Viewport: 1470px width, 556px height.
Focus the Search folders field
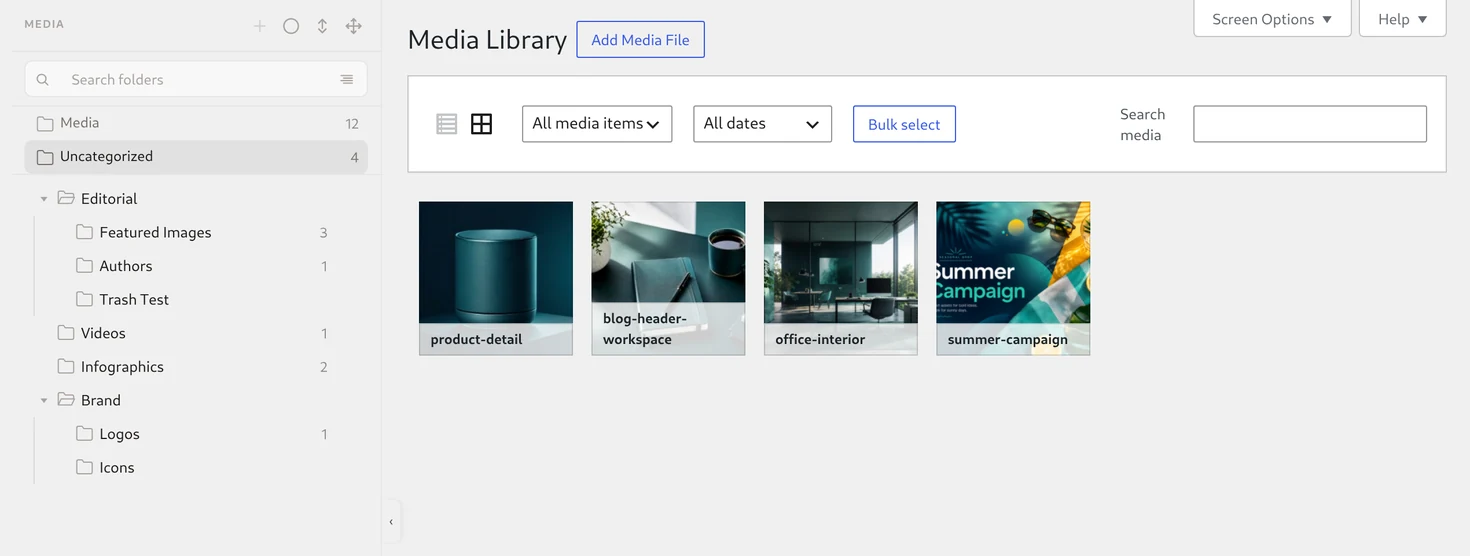[x=196, y=79]
